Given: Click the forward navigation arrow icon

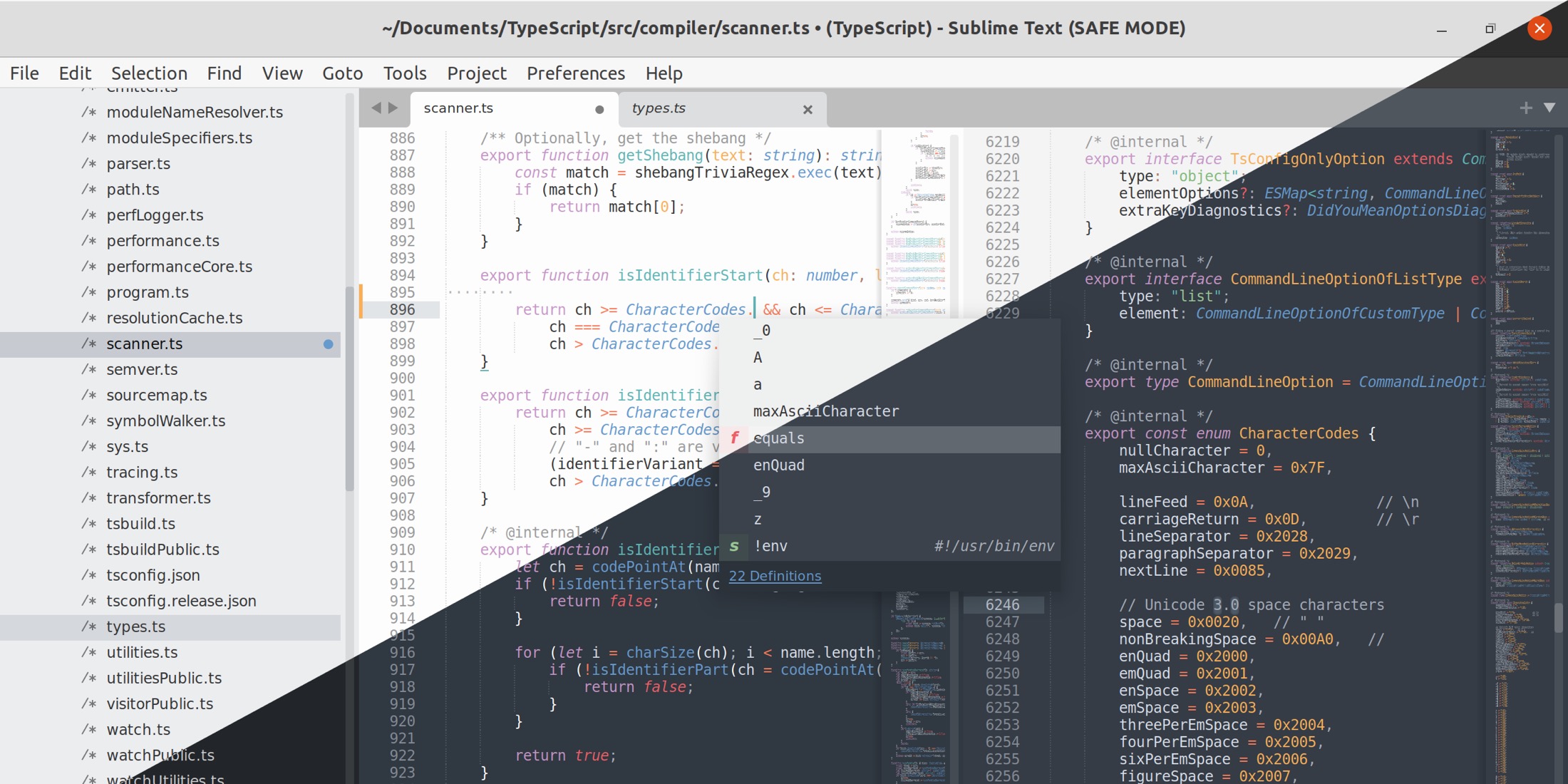Looking at the screenshot, I should [x=393, y=108].
